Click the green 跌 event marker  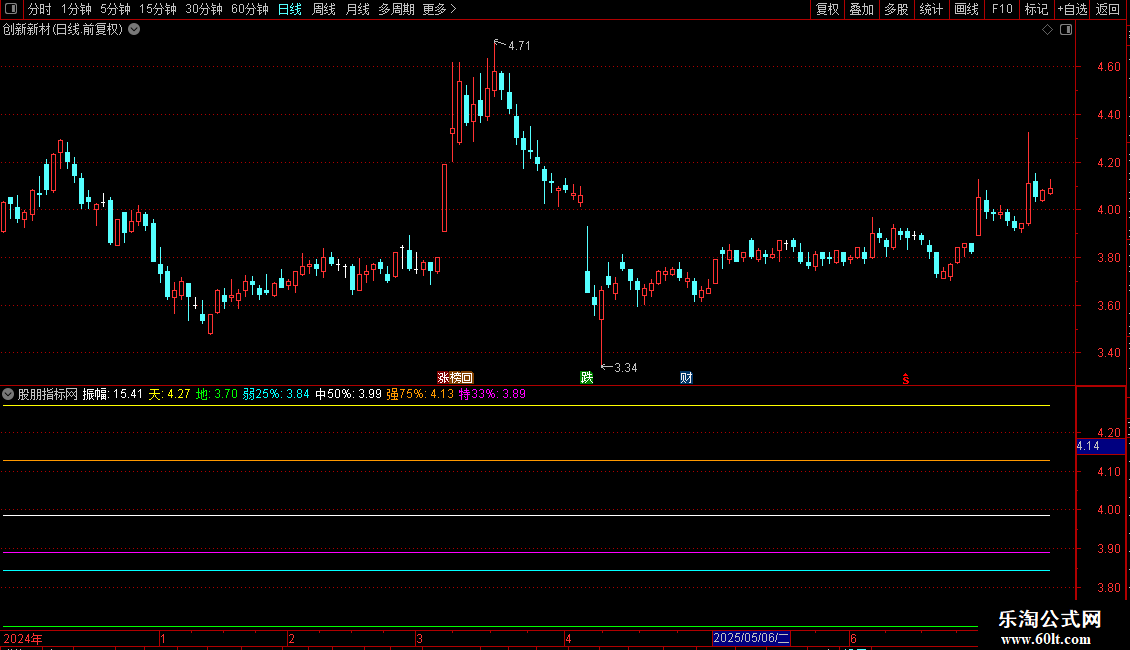587,378
